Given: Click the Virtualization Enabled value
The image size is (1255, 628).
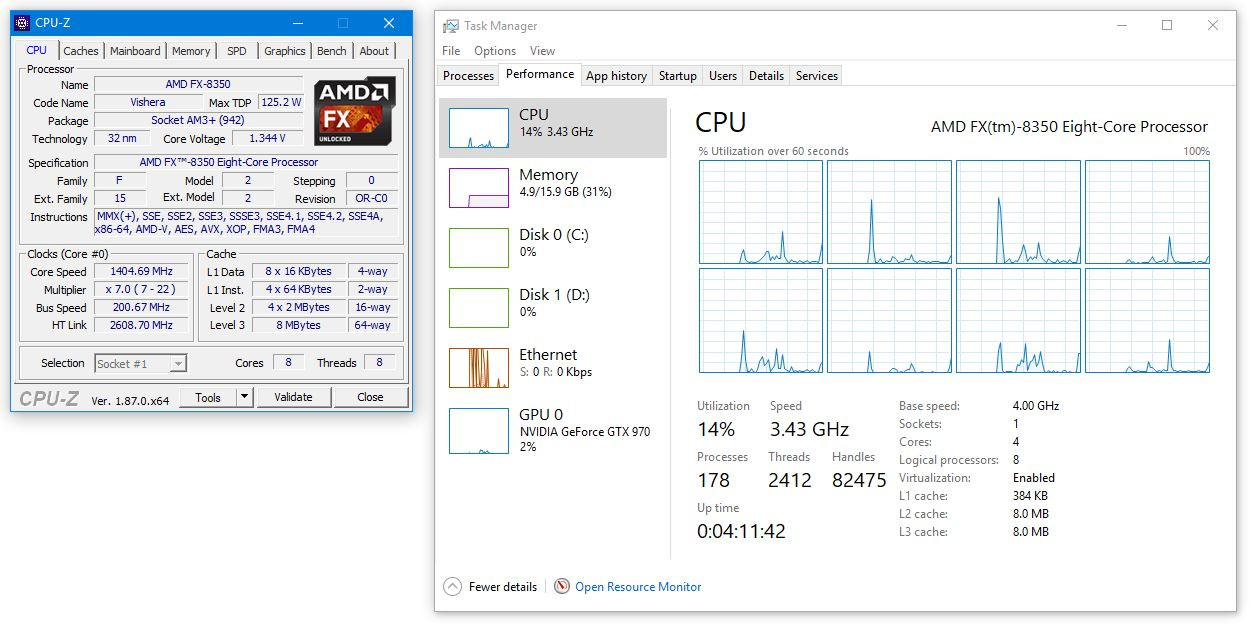Looking at the screenshot, I should pos(1034,478).
